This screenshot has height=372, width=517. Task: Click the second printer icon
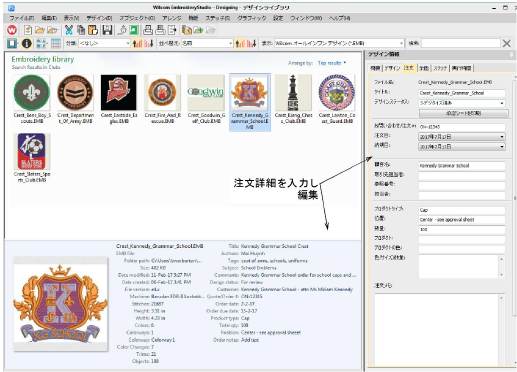point(160,30)
